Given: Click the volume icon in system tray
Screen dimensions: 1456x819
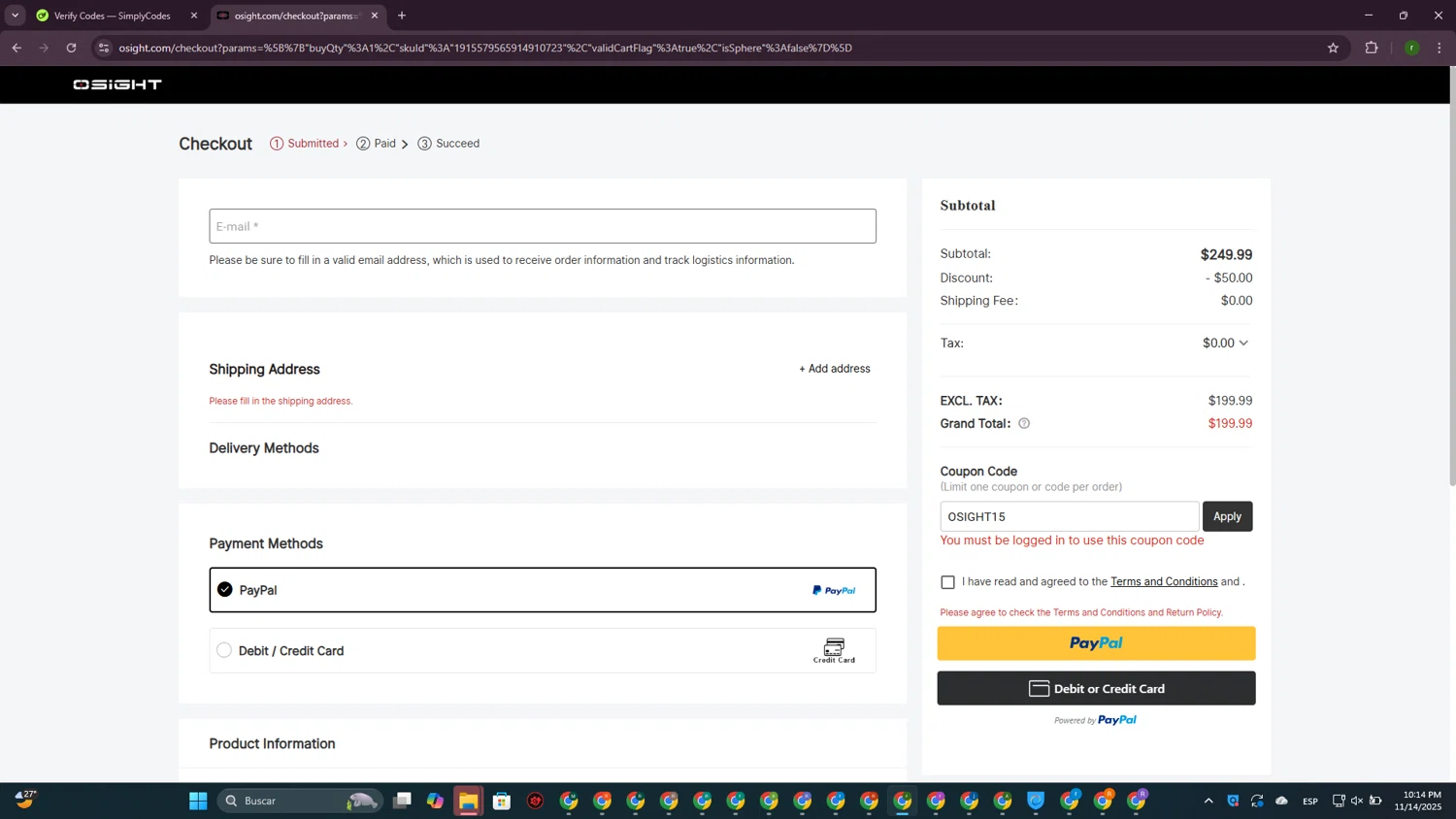Looking at the screenshot, I should (x=1357, y=801).
